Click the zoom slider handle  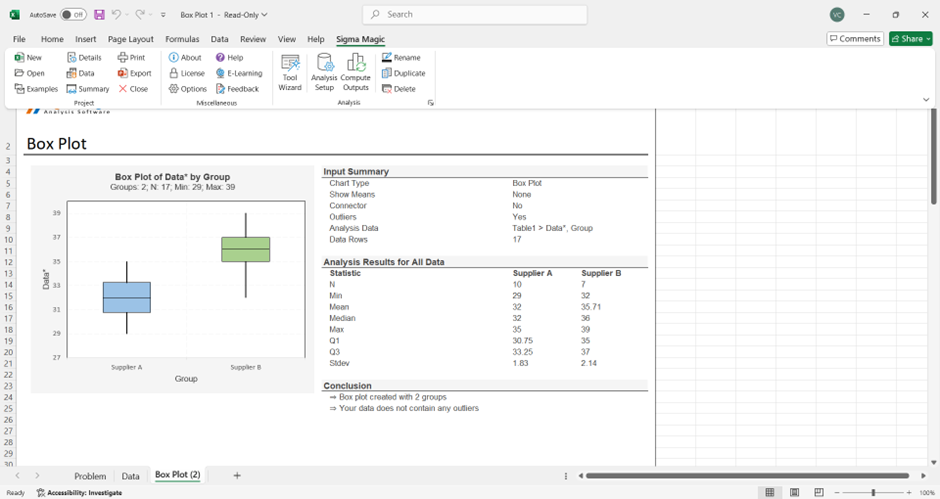[x=873, y=492]
